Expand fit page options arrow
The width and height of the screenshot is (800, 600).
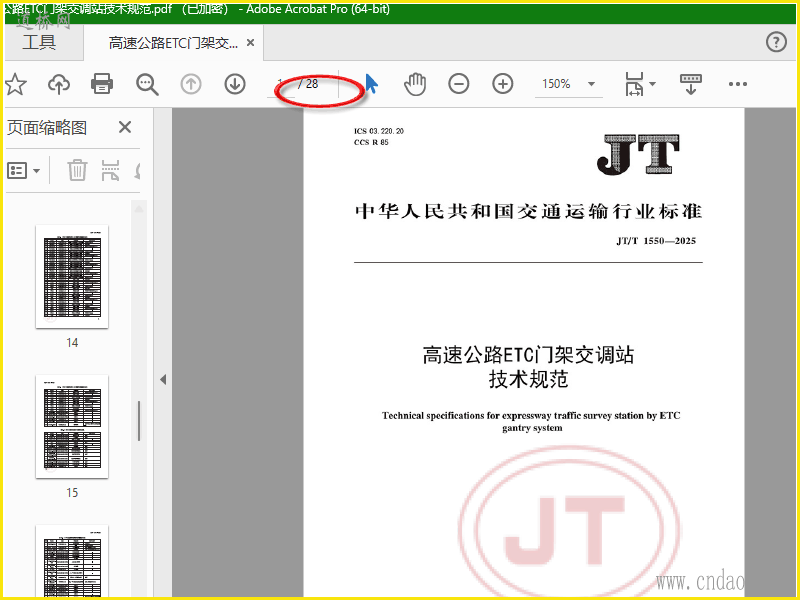click(653, 84)
